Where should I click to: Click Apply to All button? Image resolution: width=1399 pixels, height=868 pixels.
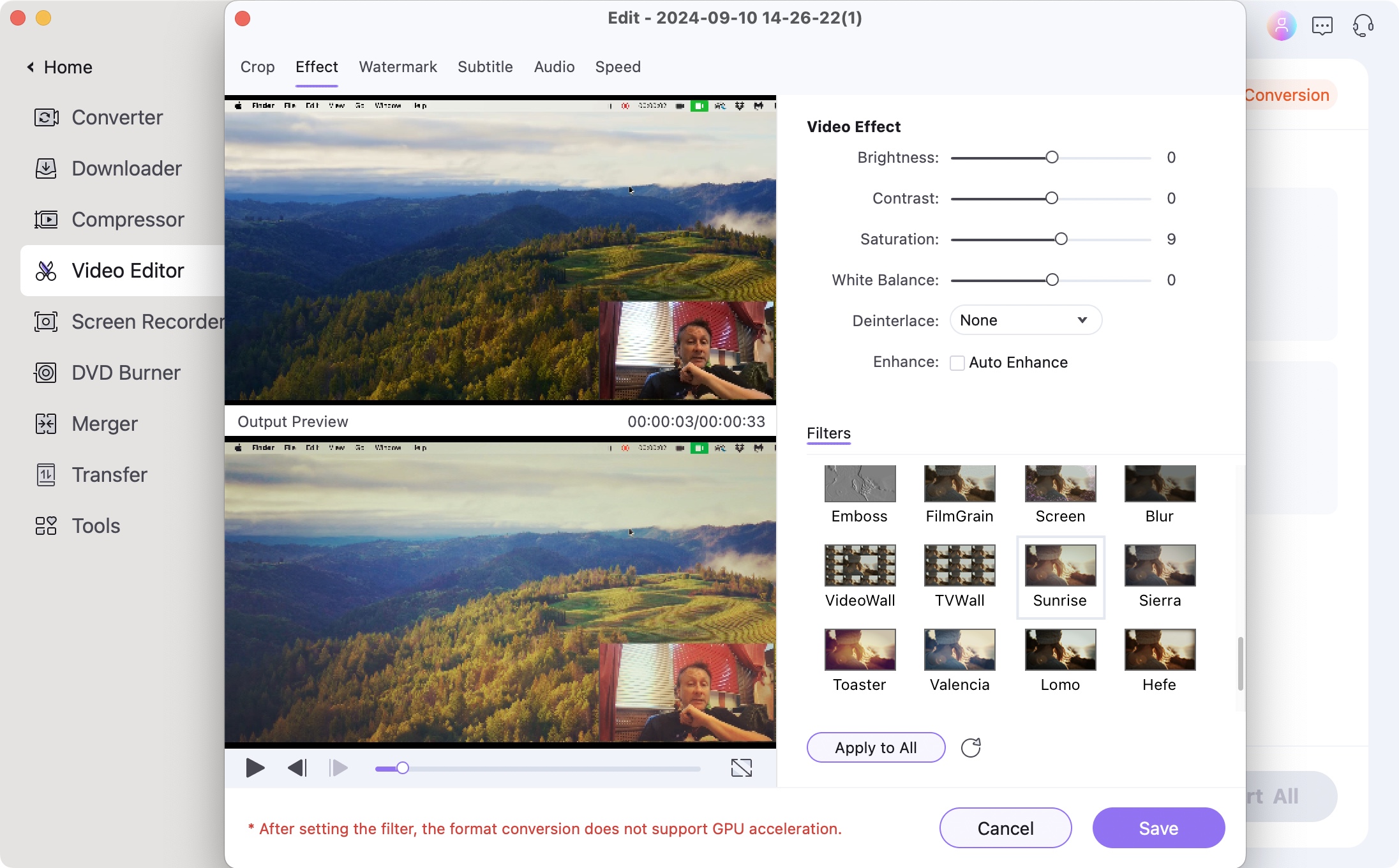pos(875,747)
